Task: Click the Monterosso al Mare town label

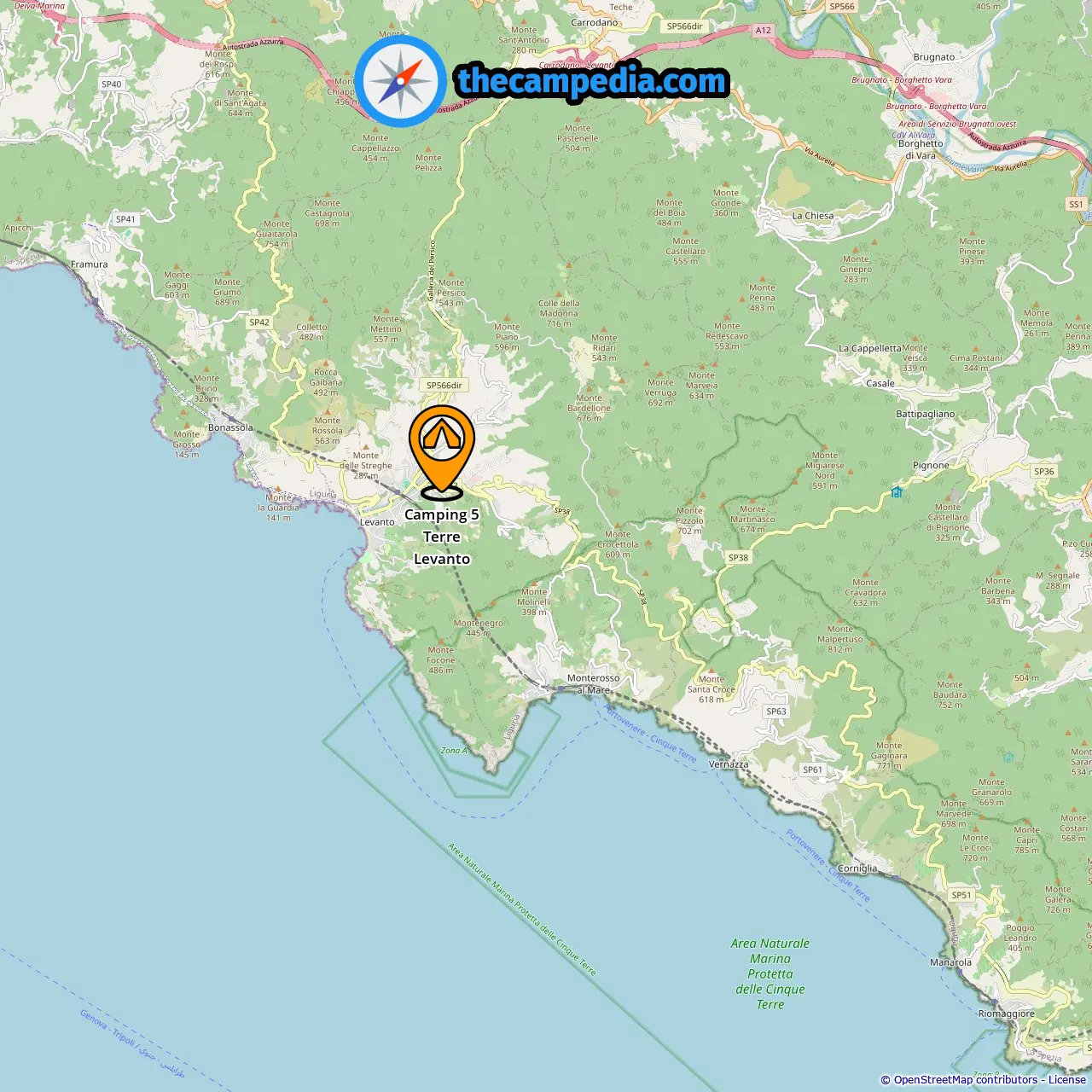Action: pyautogui.click(x=594, y=684)
